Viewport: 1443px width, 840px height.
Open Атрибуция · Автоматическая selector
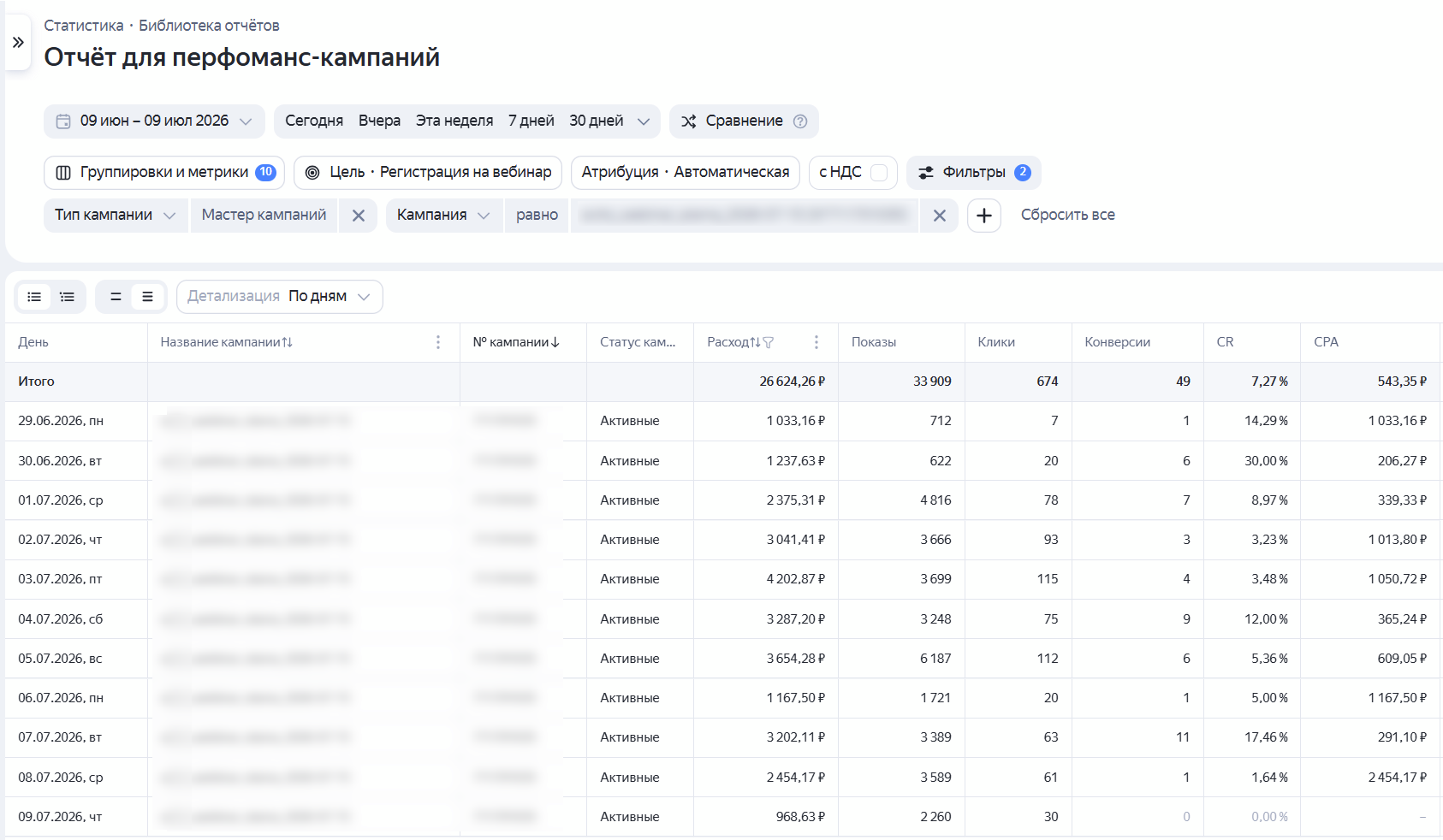click(x=686, y=172)
